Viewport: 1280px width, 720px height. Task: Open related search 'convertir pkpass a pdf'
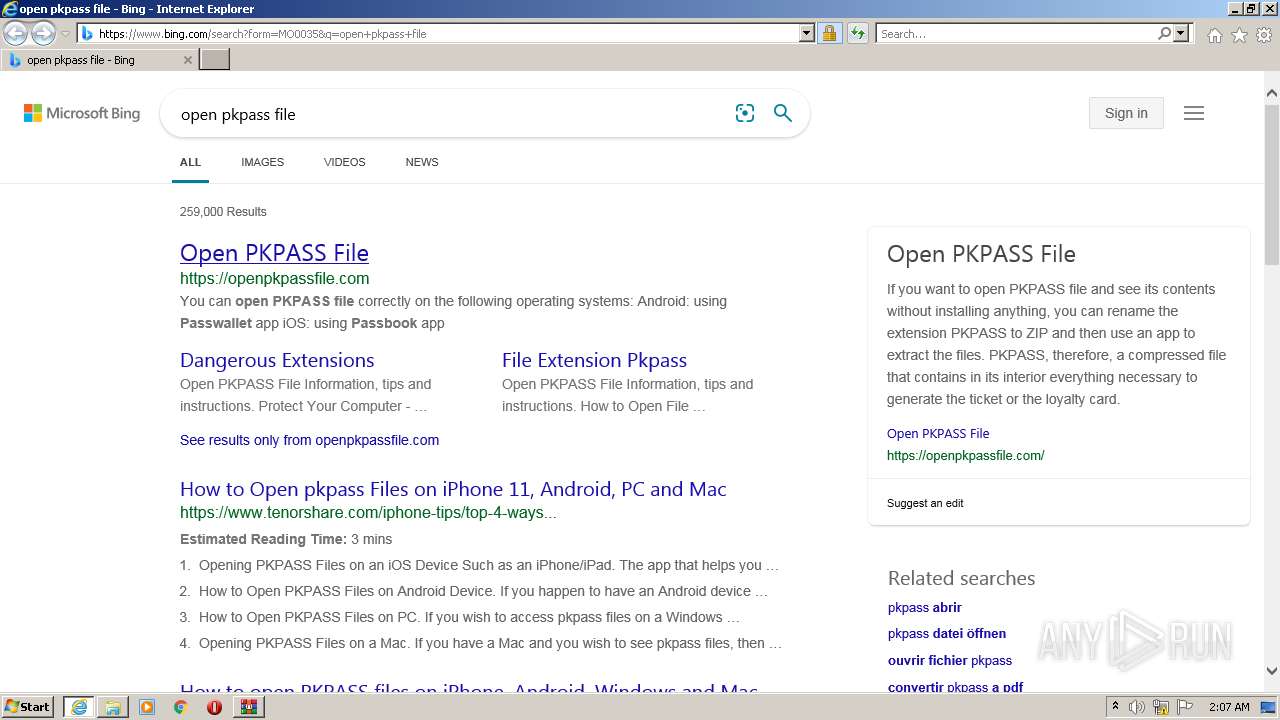955,687
